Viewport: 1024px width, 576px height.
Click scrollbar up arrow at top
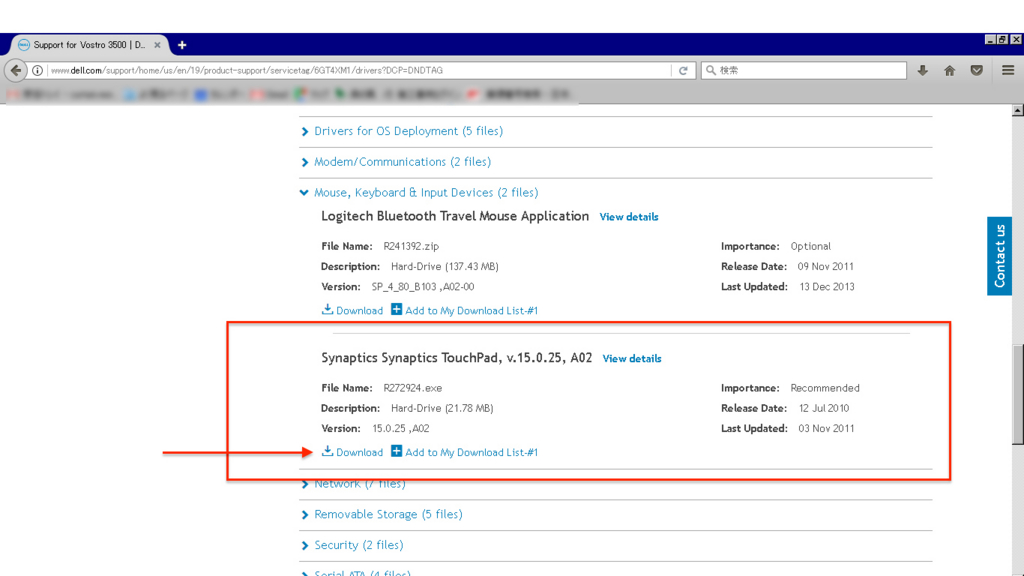1017,110
